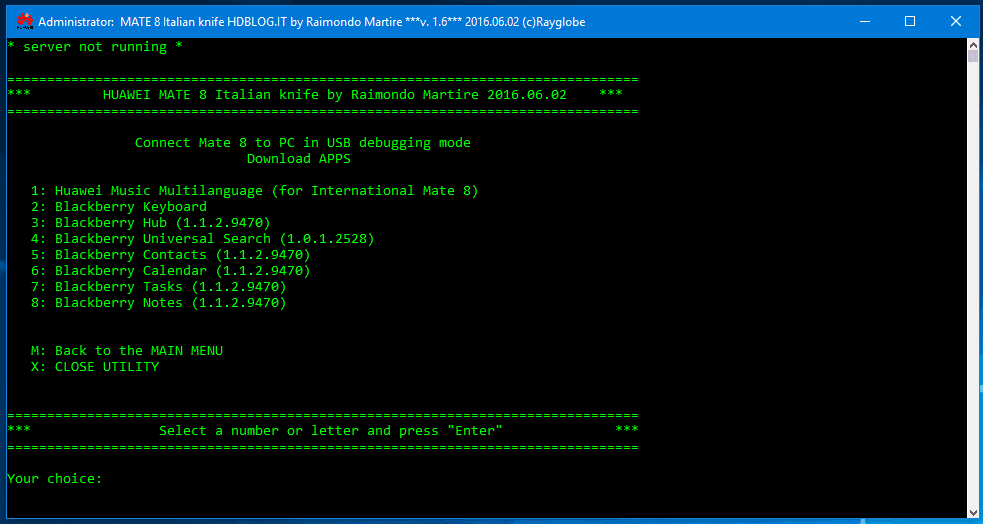
Task: Click 'Connect Mate 8 to PC in USB debugging mode'
Action: point(303,143)
